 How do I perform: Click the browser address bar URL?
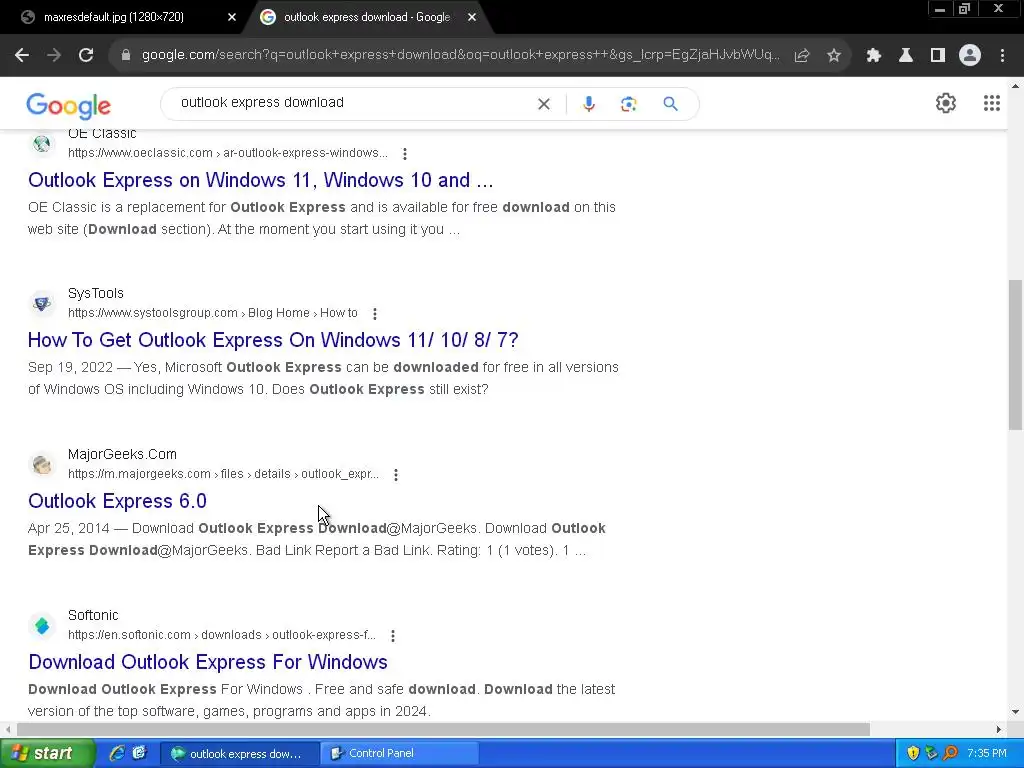click(x=460, y=55)
